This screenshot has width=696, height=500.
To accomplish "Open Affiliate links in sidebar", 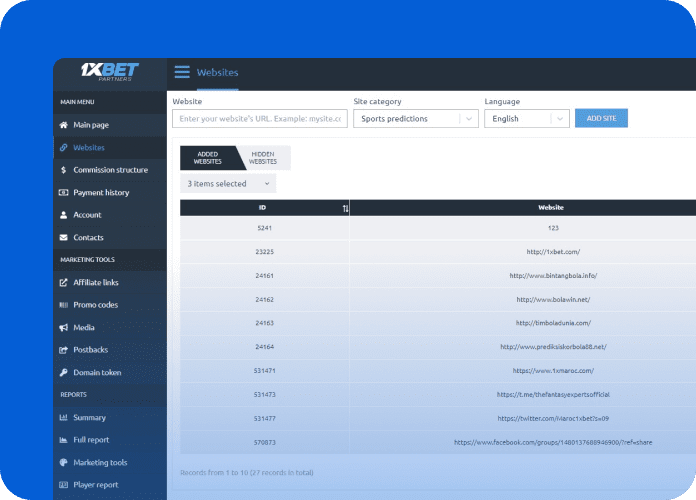I will click(95, 282).
